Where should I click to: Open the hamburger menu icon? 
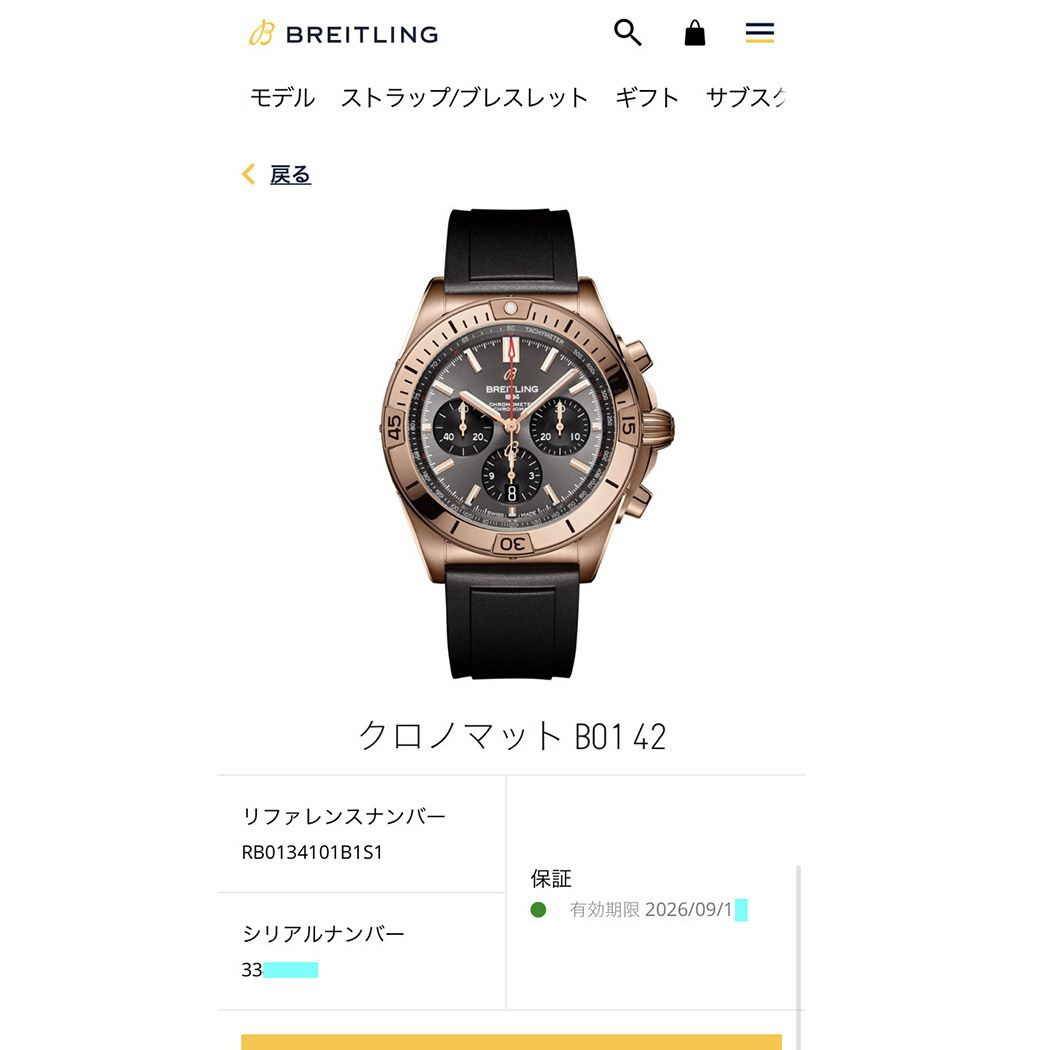(759, 32)
